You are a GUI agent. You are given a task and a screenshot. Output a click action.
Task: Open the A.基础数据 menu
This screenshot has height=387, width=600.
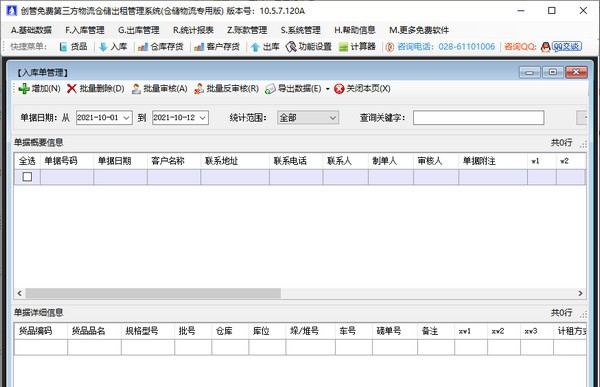click(31, 30)
